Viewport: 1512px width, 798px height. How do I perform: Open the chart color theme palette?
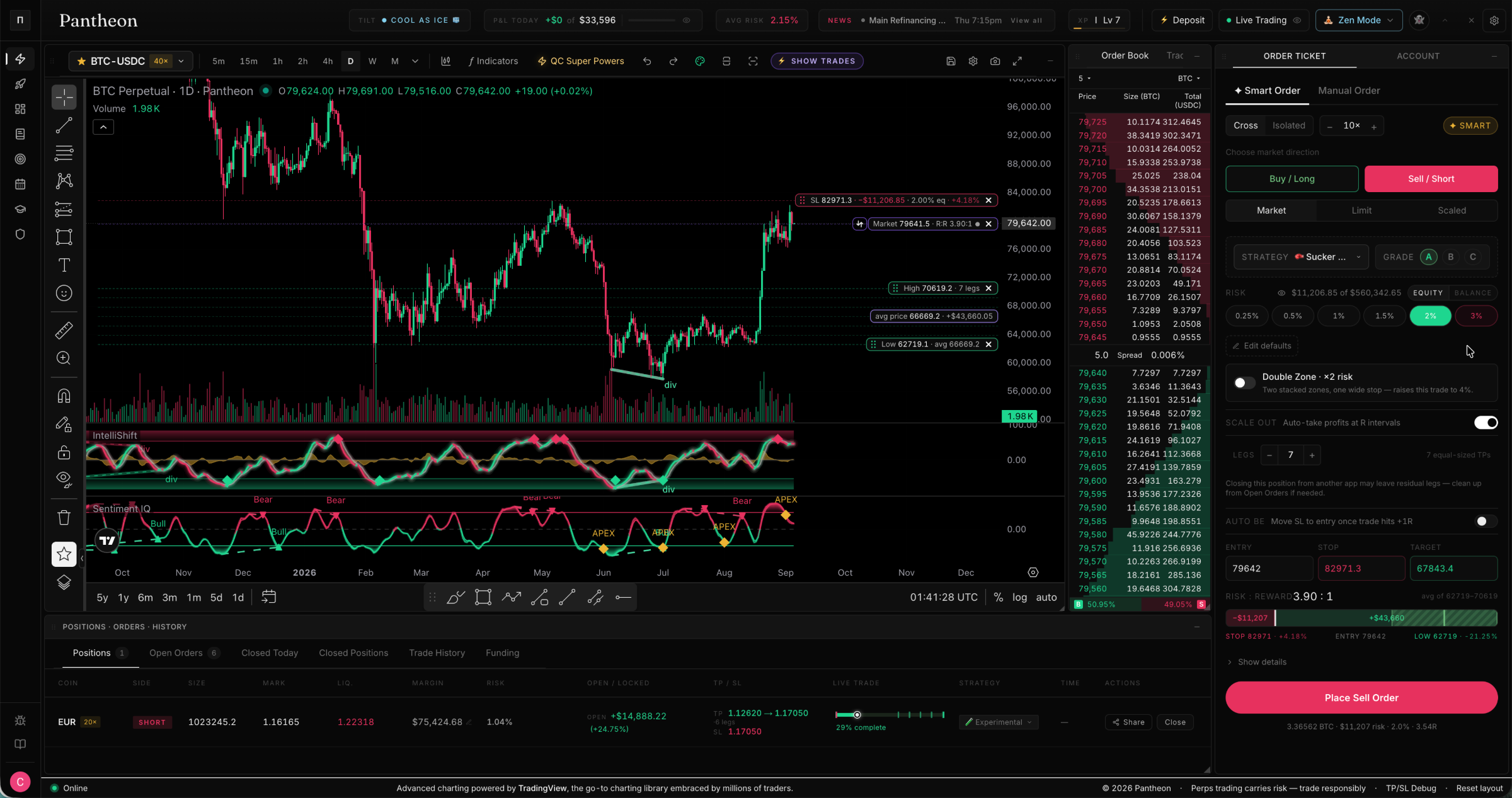[700, 61]
